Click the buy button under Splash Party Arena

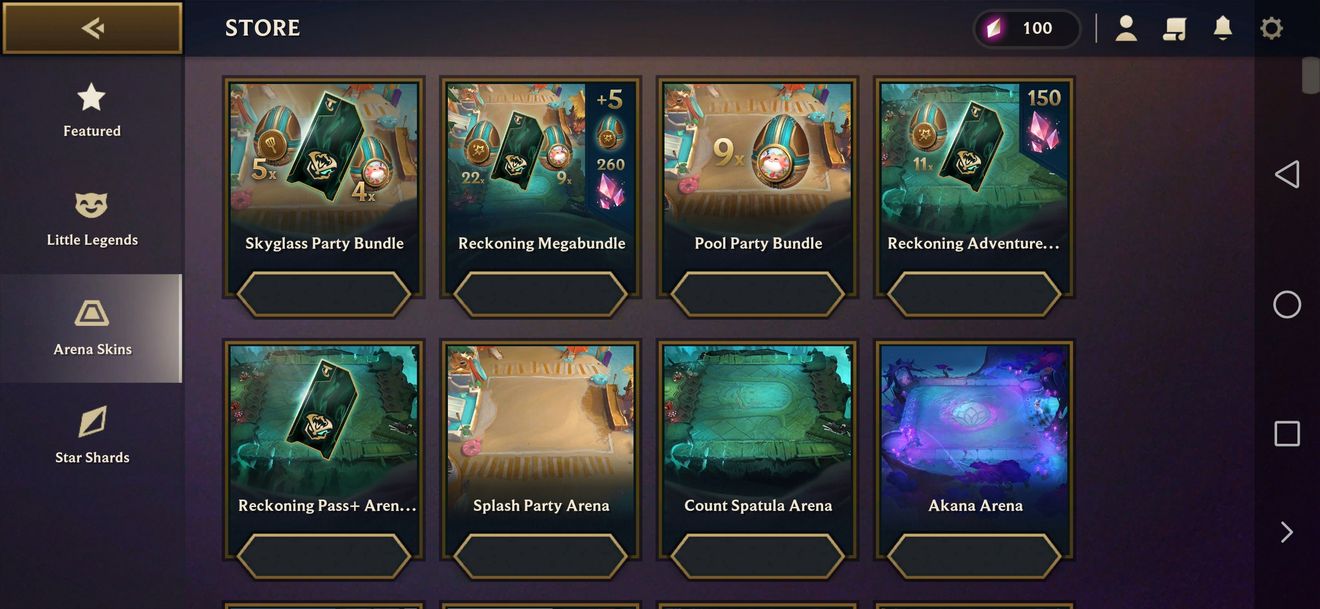click(x=541, y=556)
